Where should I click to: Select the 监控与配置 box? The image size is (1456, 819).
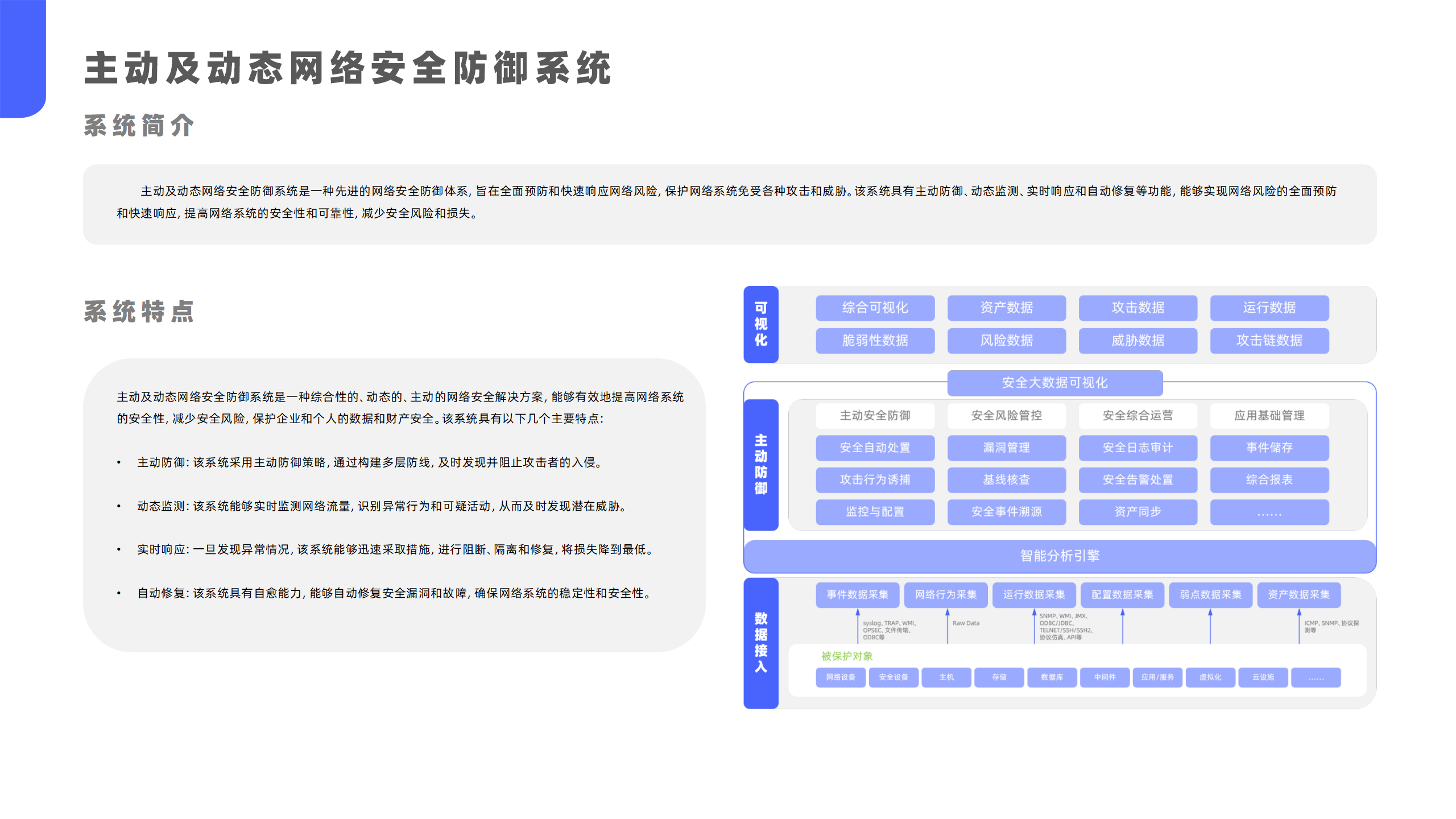(875, 512)
